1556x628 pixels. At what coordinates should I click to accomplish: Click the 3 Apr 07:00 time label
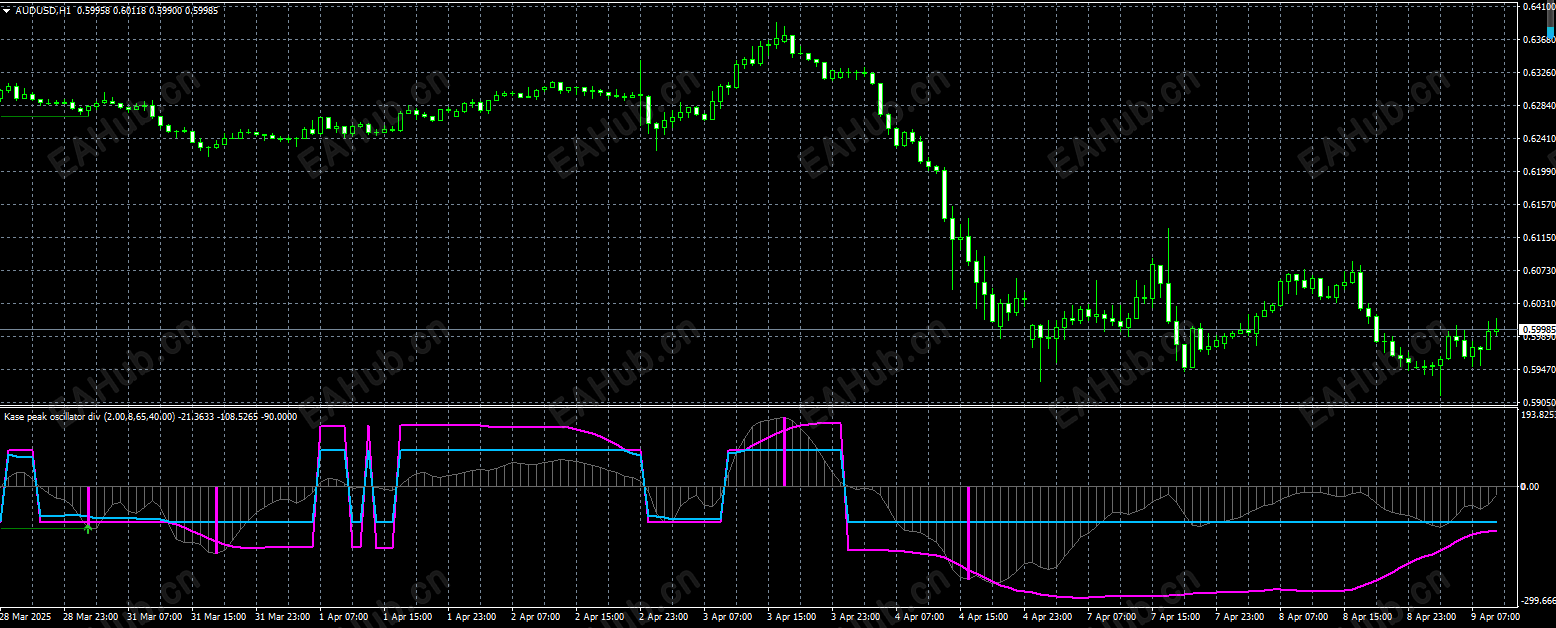click(x=728, y=617)
